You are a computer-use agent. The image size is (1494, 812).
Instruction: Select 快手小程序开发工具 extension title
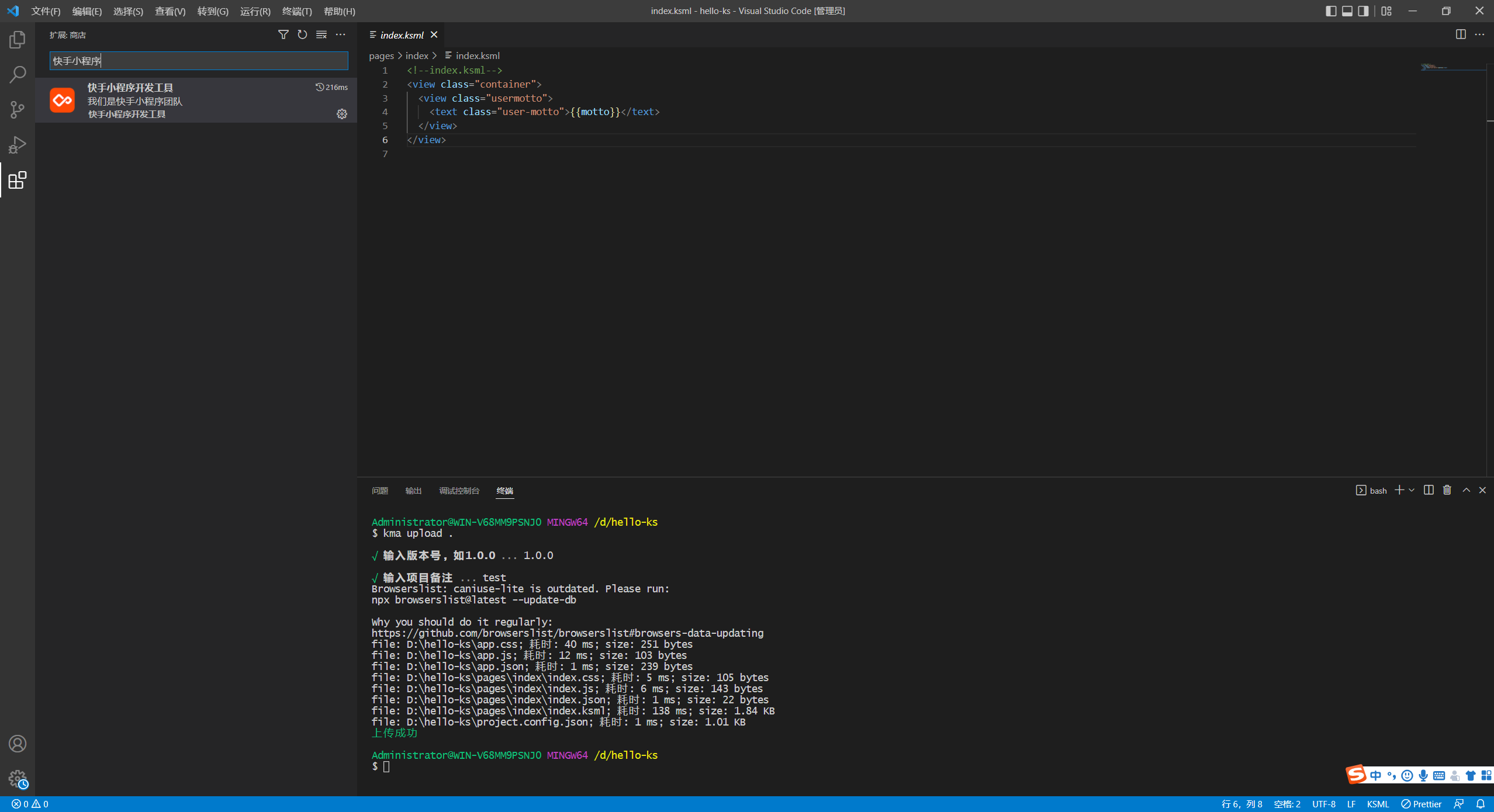click(130, 88)
